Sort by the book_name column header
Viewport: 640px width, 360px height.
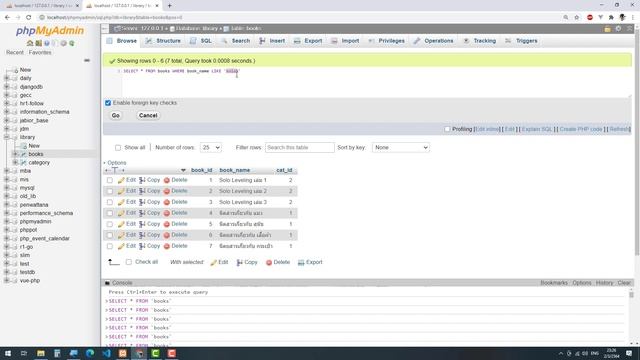(235, 170)
